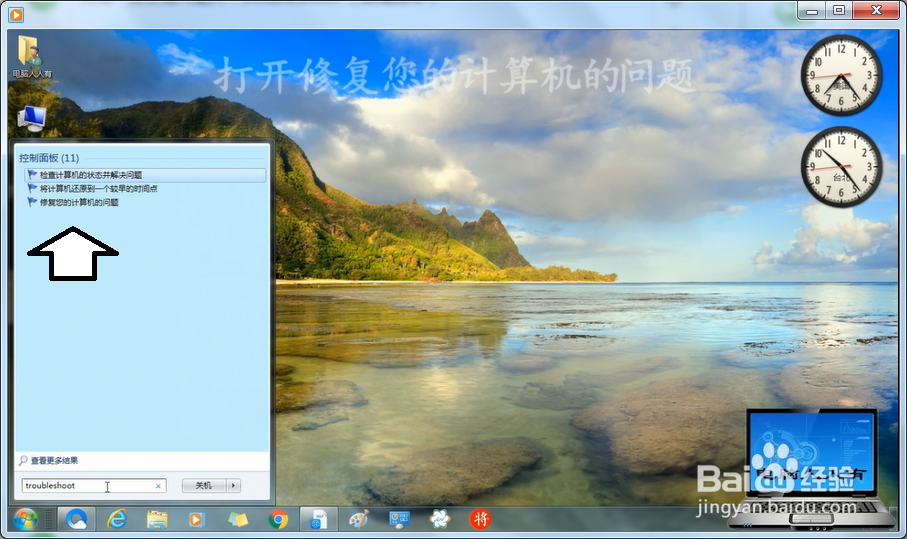This screenshot has width=907, height=539.
Task: Open the Control Panel taskbar icon
Action: pyautogui.click(x=399, y=519)
